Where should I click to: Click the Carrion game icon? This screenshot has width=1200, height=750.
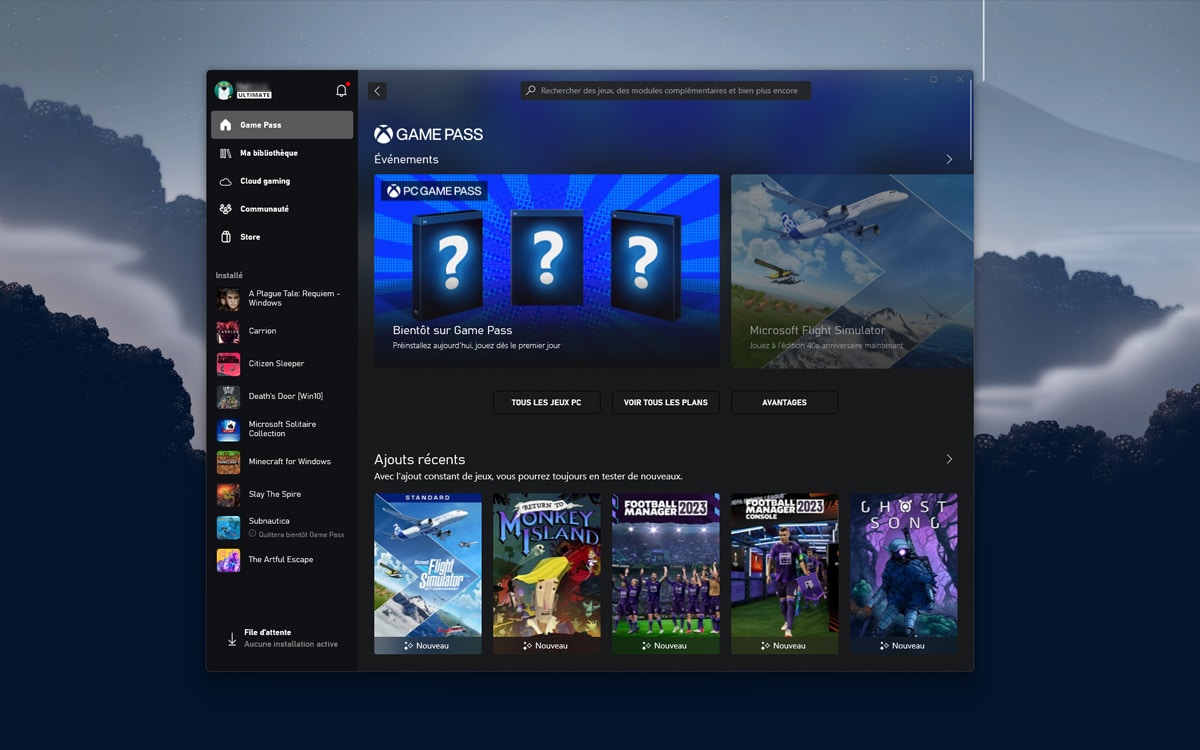pyautogui.click(x=228, y=331)
